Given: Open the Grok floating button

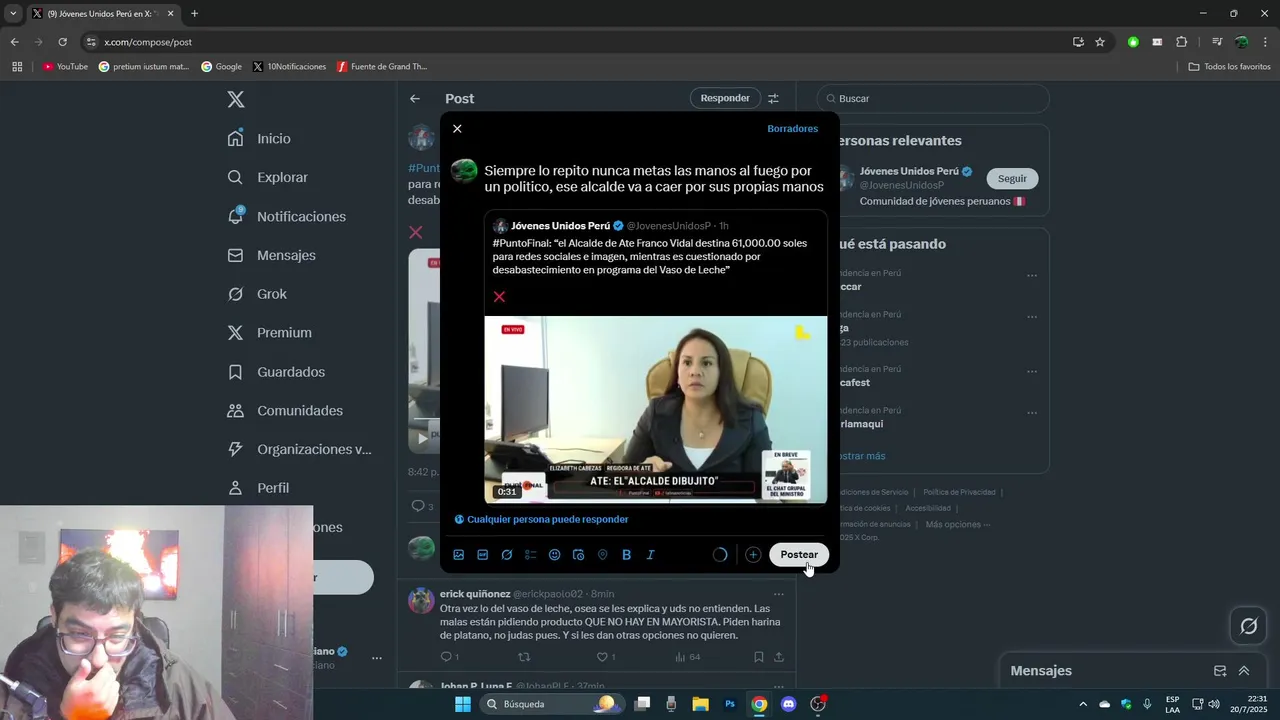Looking at the screenshot, I should 1248,626.
